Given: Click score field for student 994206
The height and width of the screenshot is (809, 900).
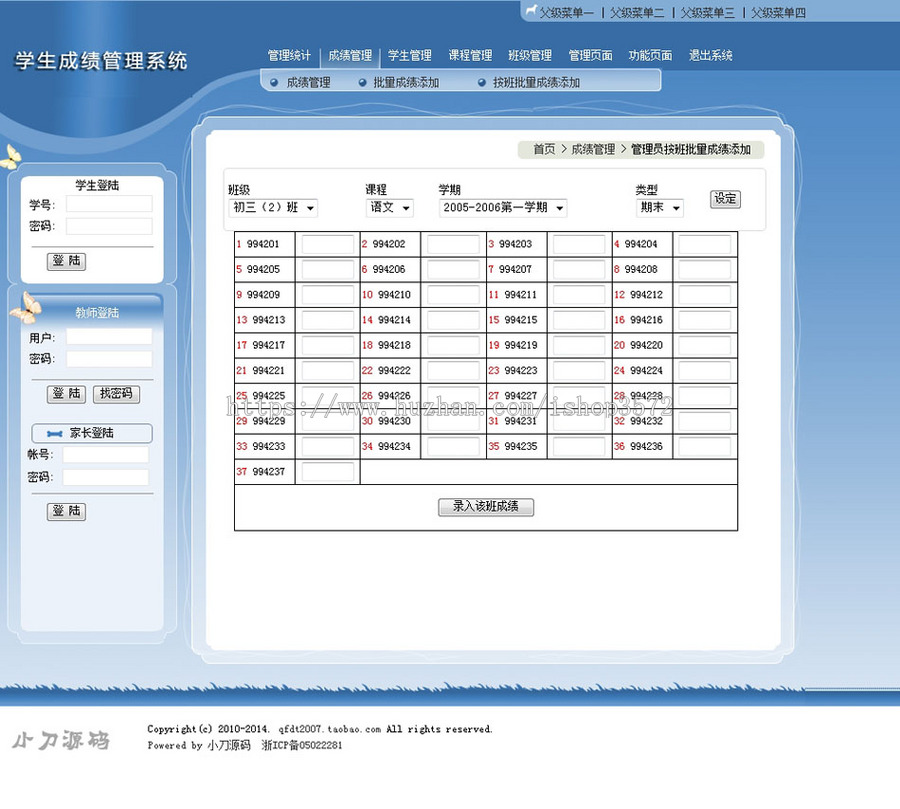Looking at the screenshot, I should pyautogui.click(x=453, y=270).
